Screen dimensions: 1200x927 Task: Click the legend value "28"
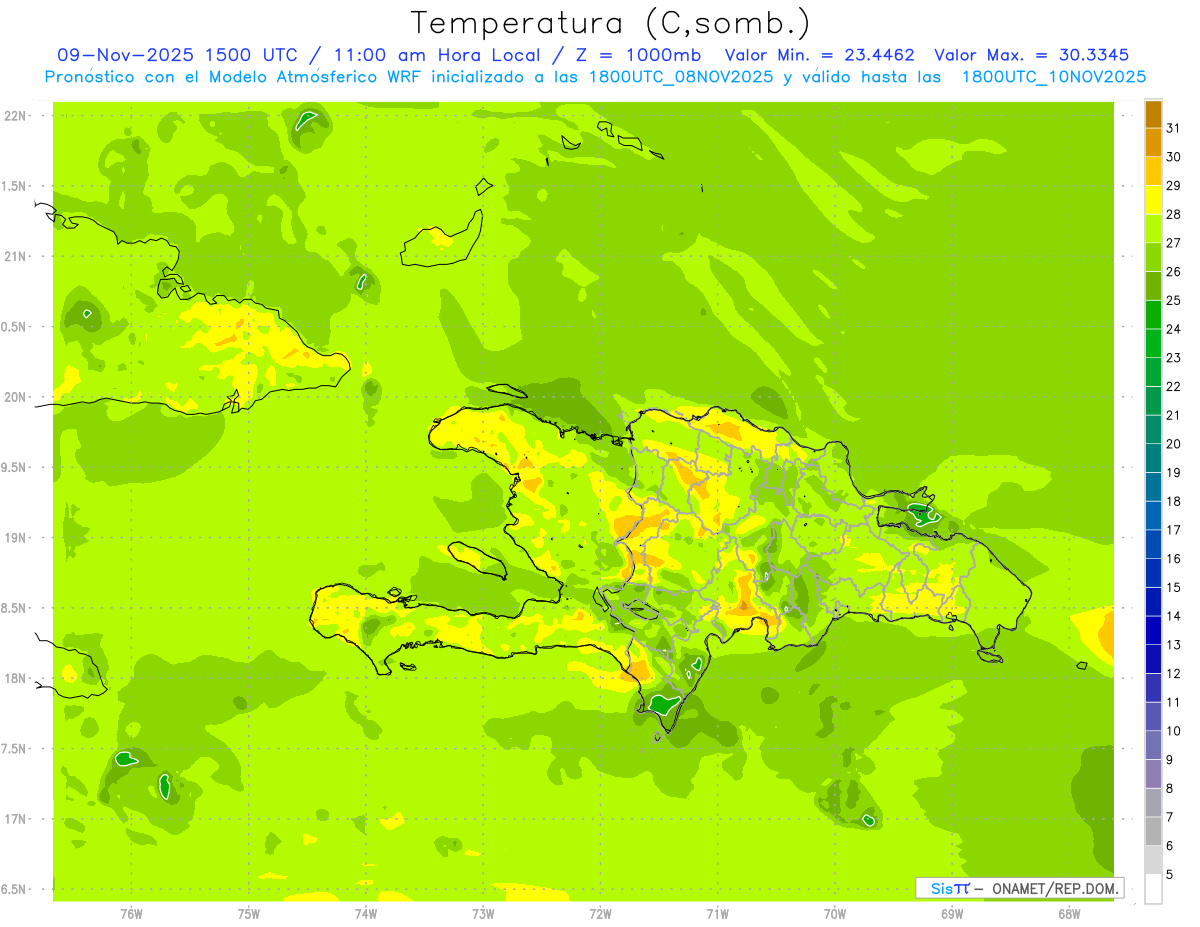click(x=1173, y=214)
